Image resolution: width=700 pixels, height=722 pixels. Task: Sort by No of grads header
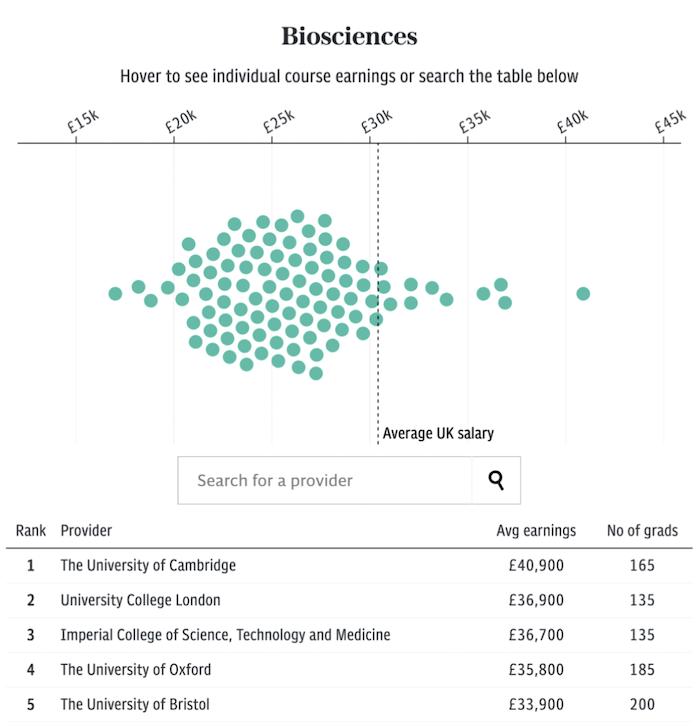point(642,530)
